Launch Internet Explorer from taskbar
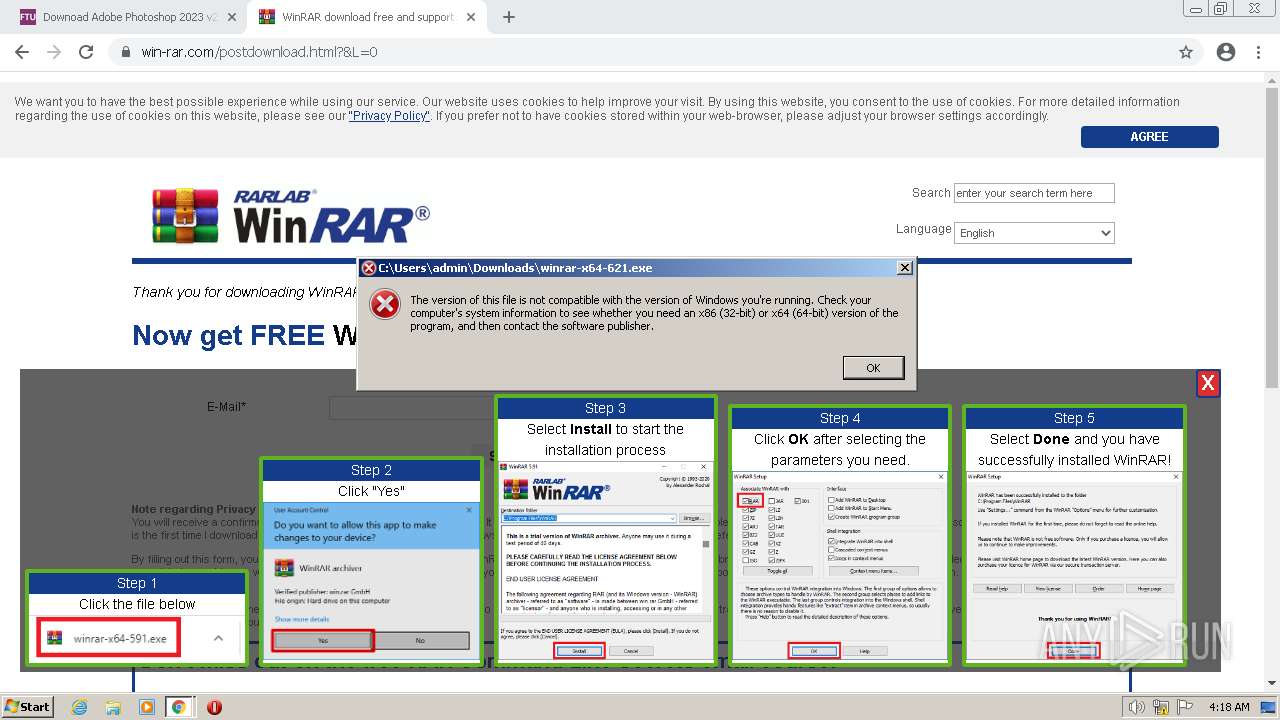Screen dimensions: 1280x720 pyautogui.click(x=80, y=707)
